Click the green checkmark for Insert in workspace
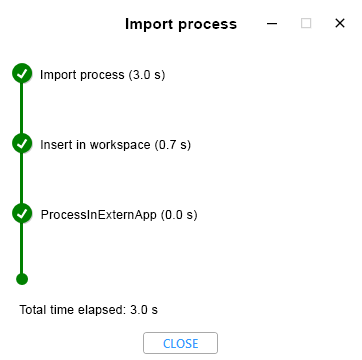The image size is (362, 360). (22, 143)
